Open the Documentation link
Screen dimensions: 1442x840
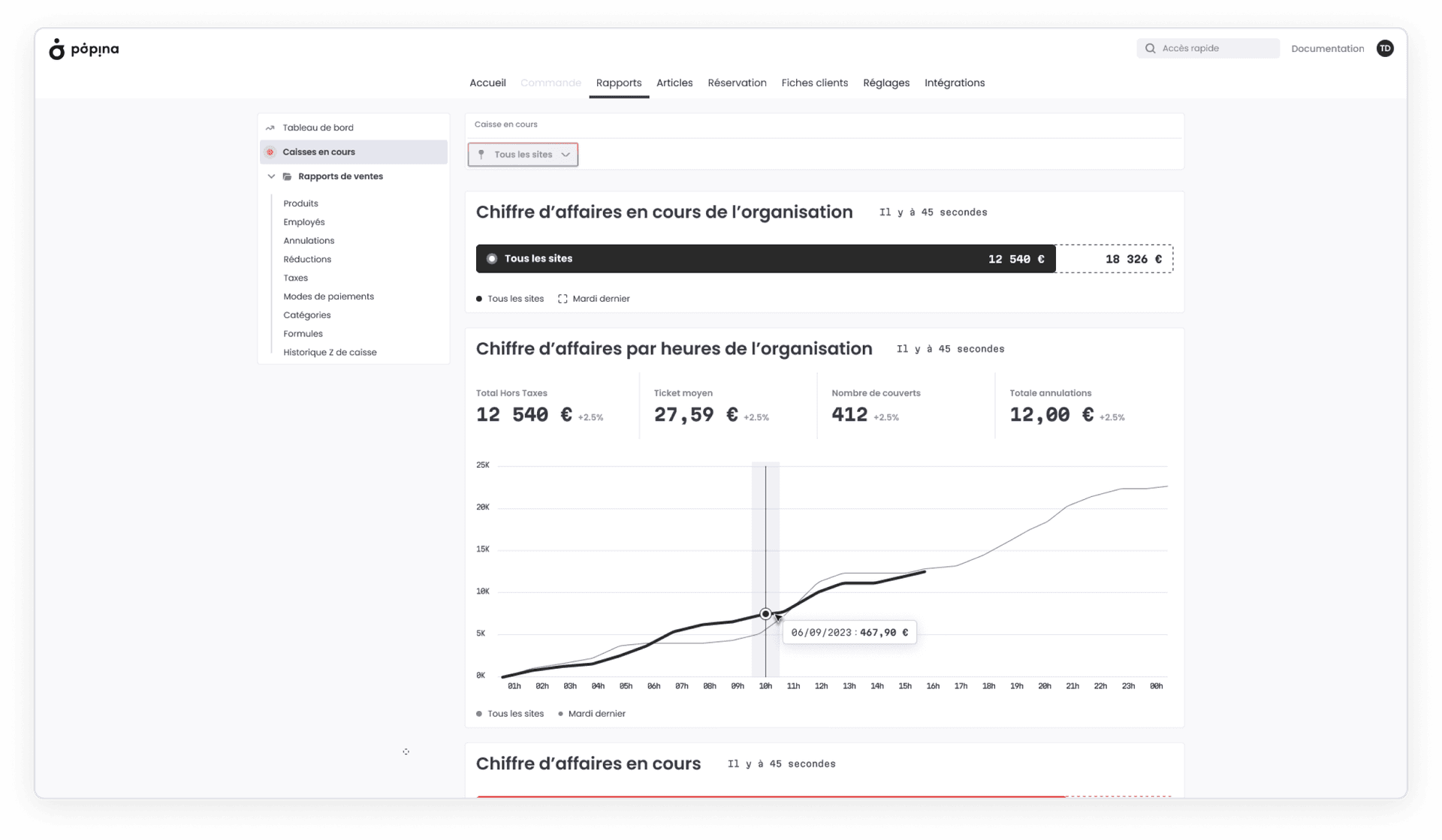1327,48
